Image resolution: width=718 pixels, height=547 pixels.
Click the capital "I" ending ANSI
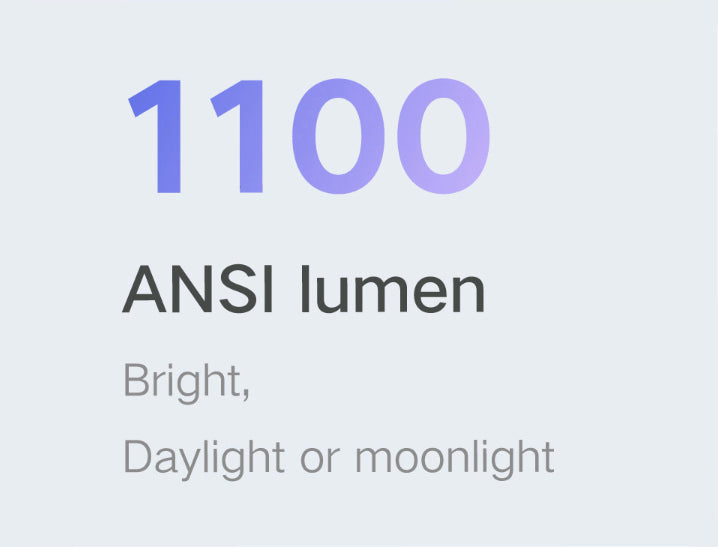(x=273, y=290)
